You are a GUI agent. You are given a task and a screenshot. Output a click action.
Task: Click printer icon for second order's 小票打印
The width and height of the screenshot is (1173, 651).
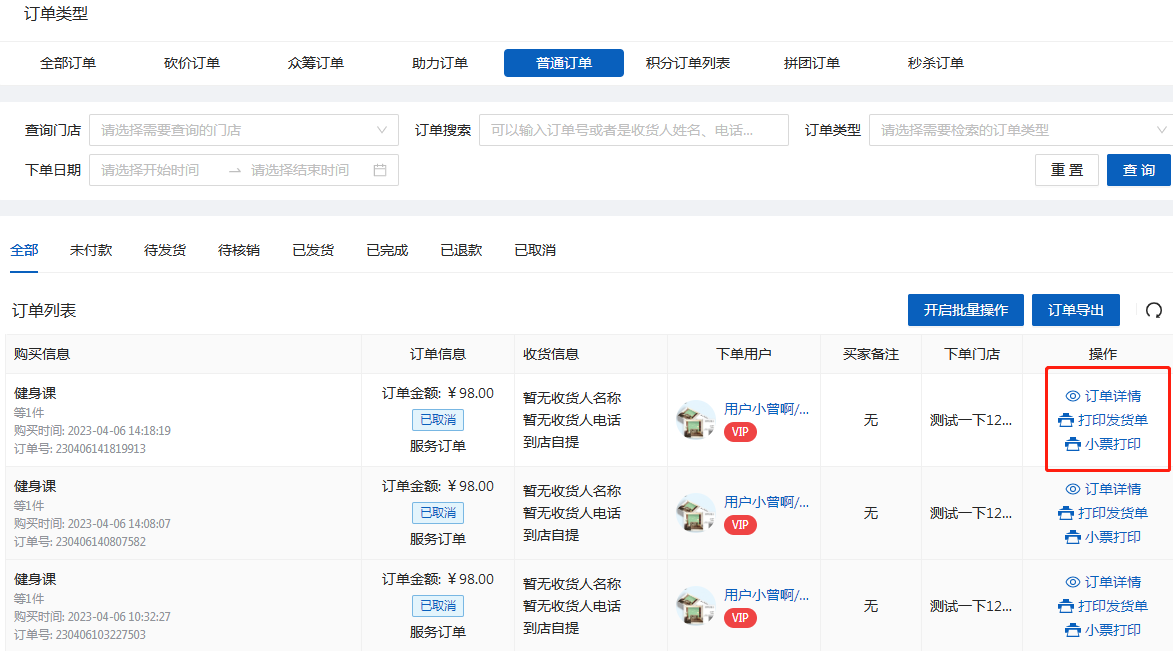(x=1073, y=537)
